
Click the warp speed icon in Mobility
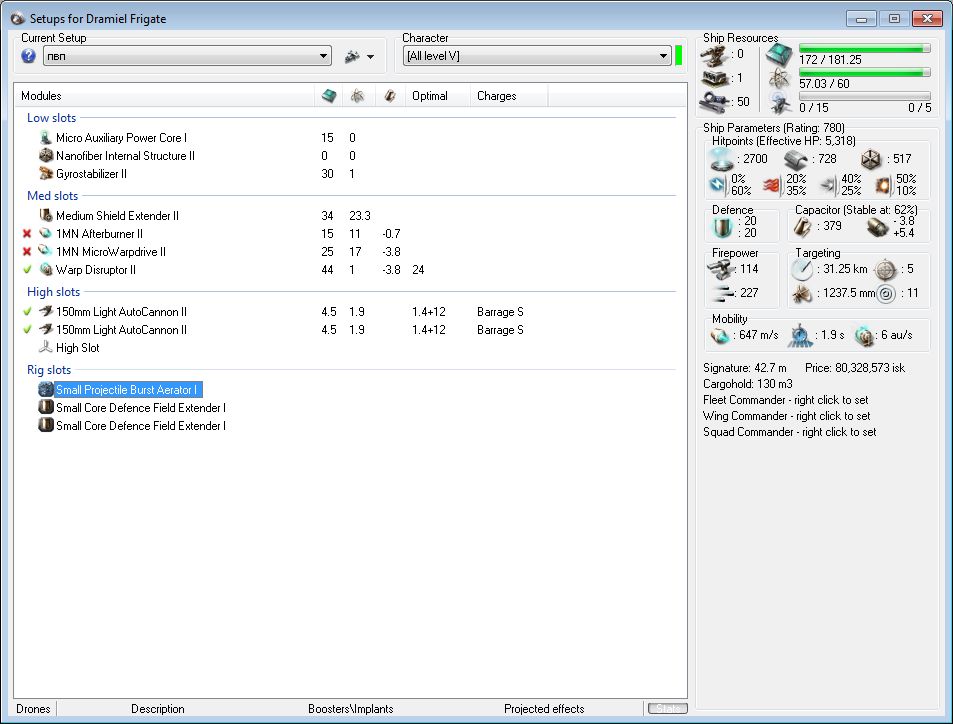864,336
